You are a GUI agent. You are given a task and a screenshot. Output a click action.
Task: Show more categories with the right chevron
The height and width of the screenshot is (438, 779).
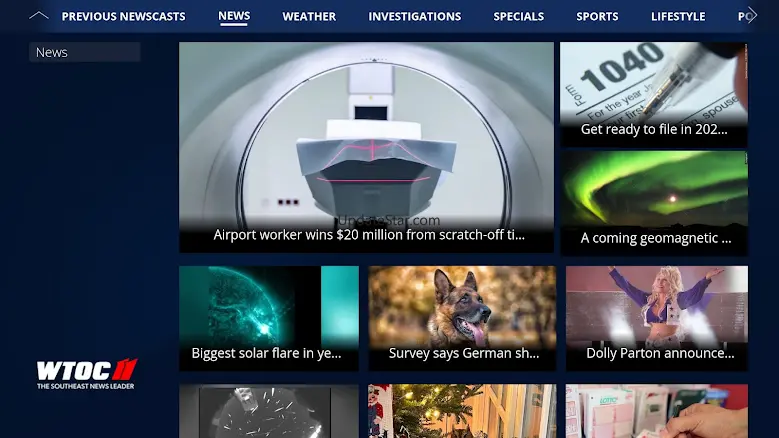tap(752, 16)
